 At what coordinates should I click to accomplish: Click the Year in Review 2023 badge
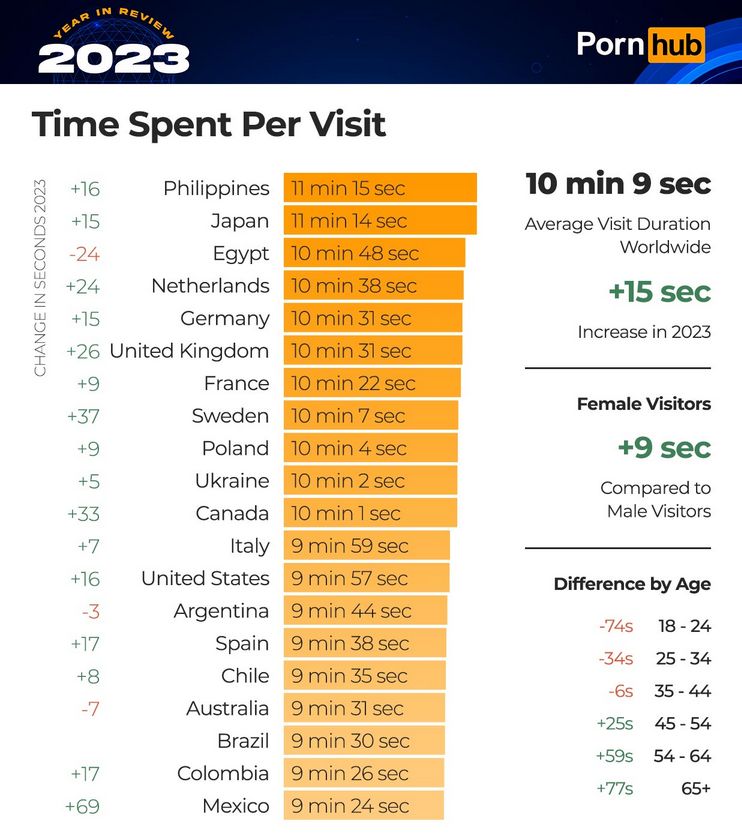tap(113, 42)
